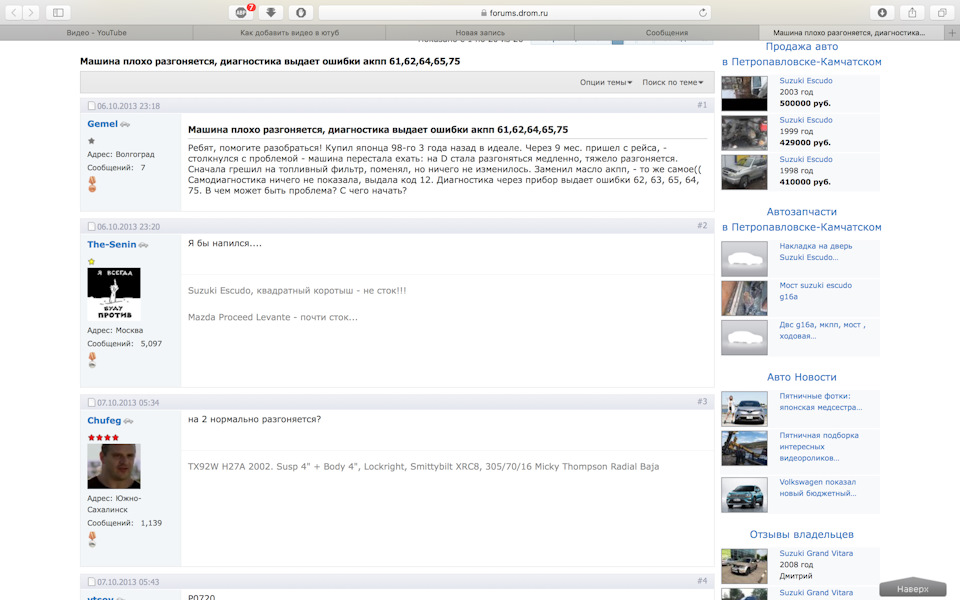Open the Авто Новости heading link
Viewport: 960px width, 600px height.
[801, 377]
